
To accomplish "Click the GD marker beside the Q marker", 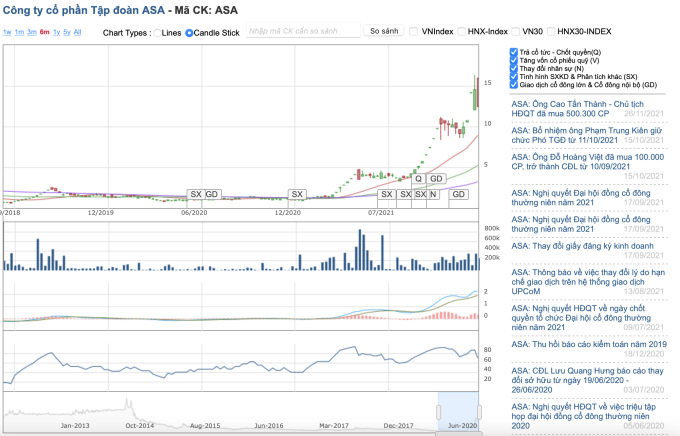I will tap(437, 179).
